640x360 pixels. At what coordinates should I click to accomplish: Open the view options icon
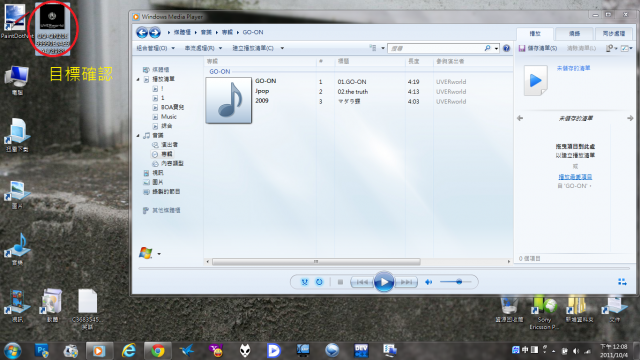[373, 48]
